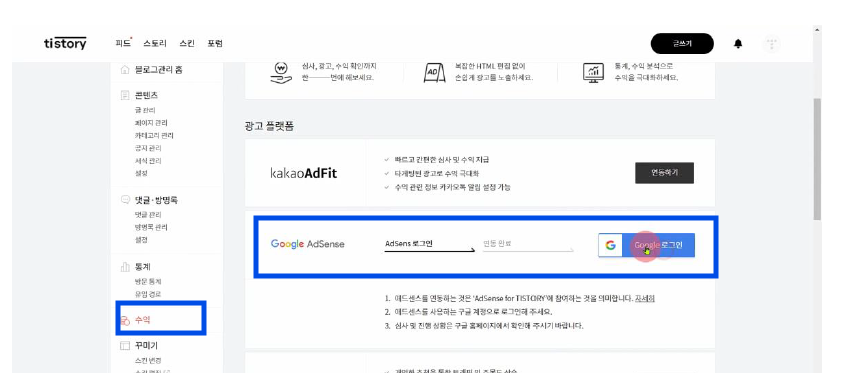Click the bar chart icon beside 통계
This screenshot has width=846, height=373.
125,267
